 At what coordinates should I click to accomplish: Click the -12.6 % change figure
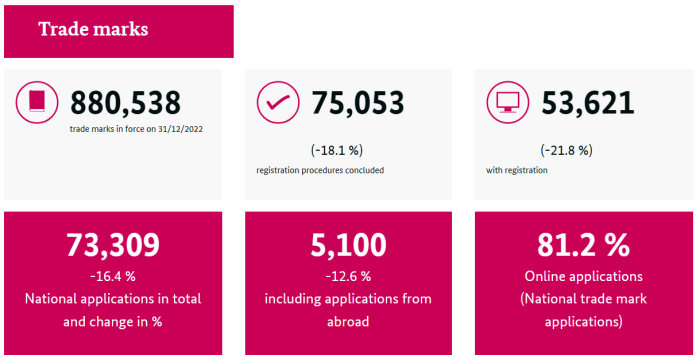(348, 277)
